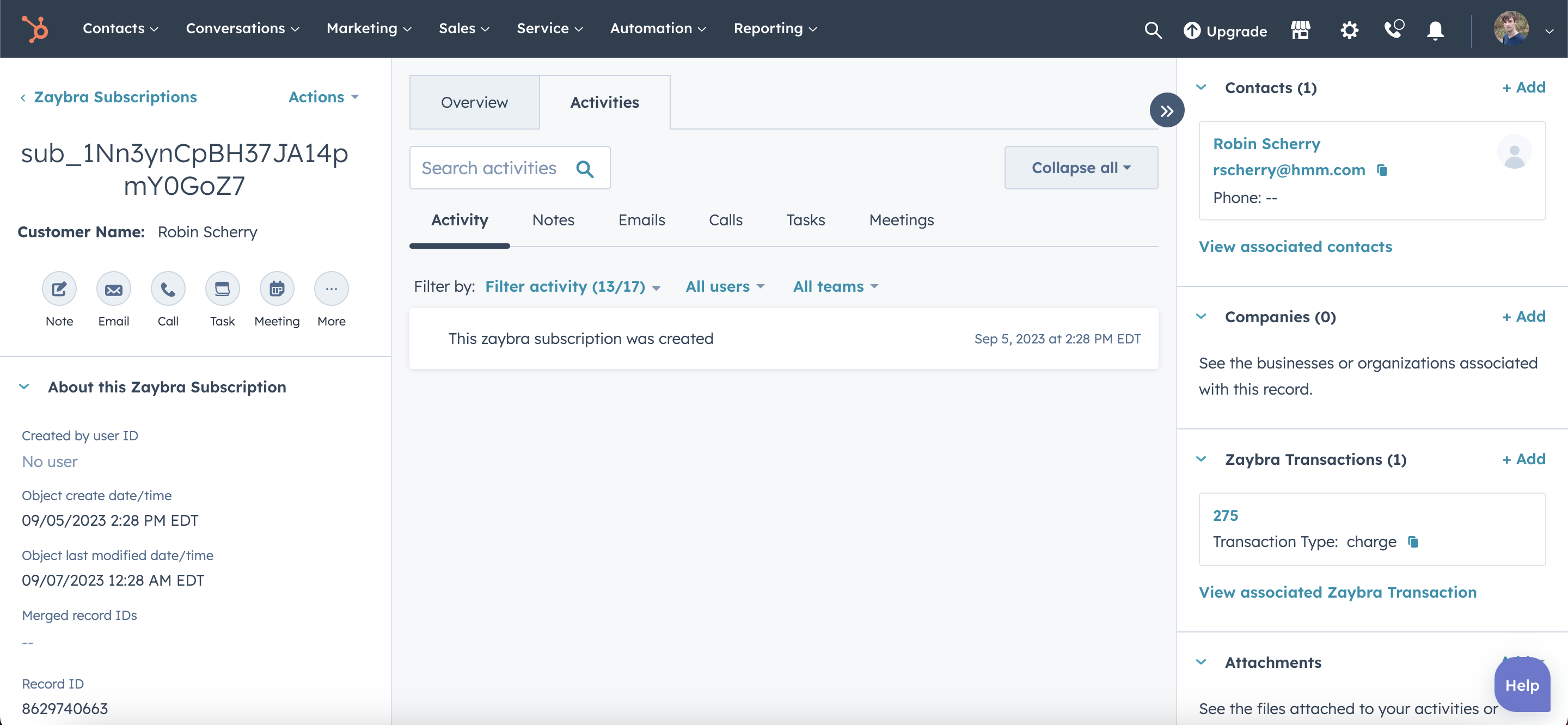The width and height of the screenshot is (1568, 725).
Task: Select the Emails activity tab
Action: tap(641, 220)
